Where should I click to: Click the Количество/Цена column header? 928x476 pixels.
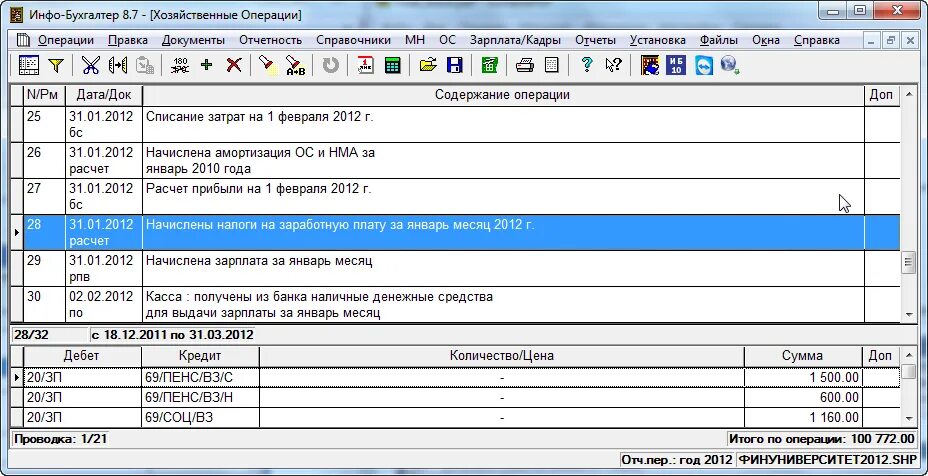pos(501,356)
